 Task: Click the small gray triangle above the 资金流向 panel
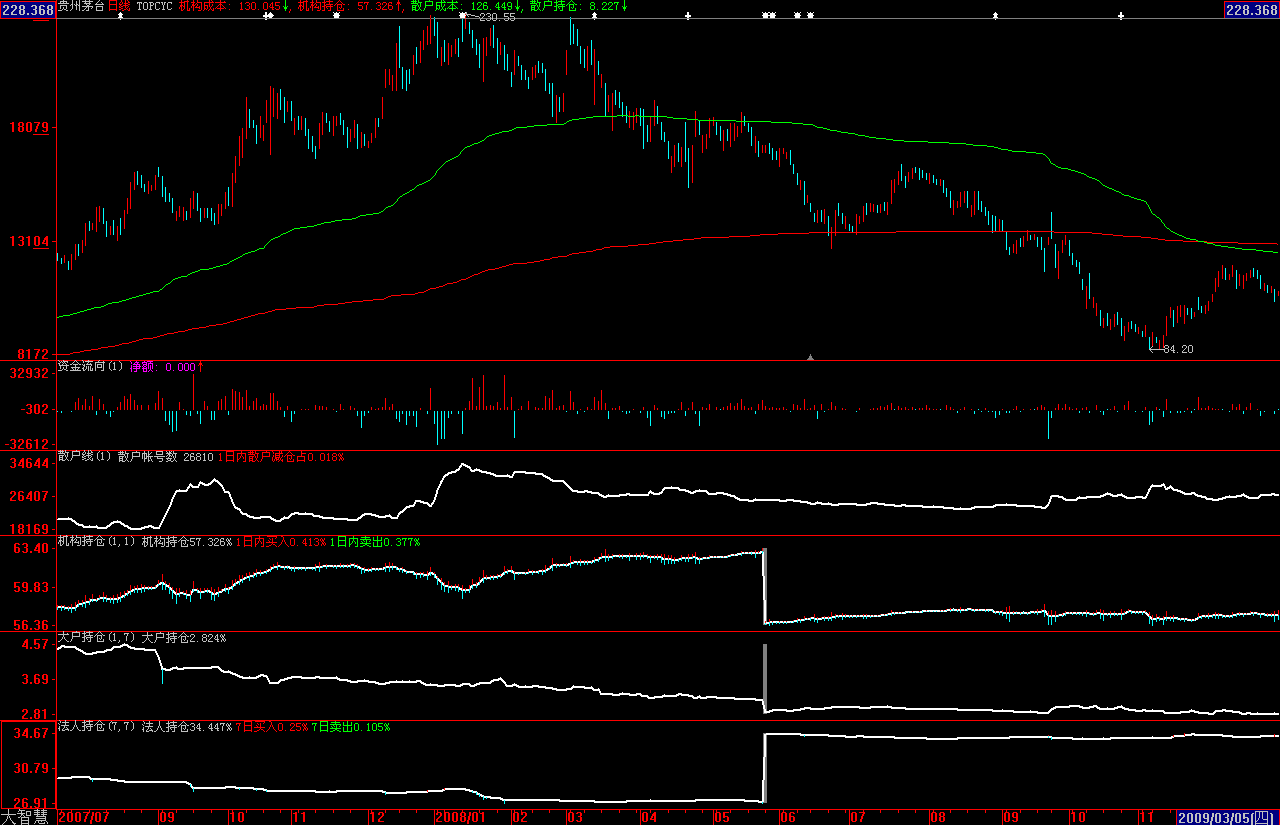pyautogui.click(x=811, y=356)
